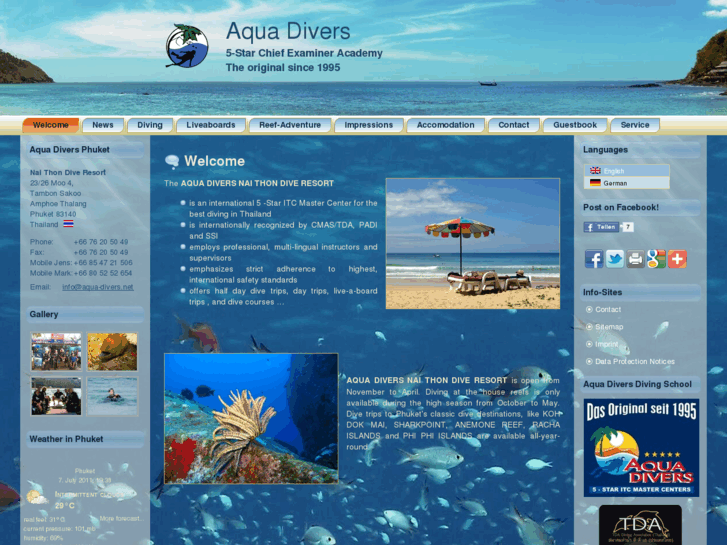Share via the Twitter bird icon

pyautogui.click(x=614, y=259)
